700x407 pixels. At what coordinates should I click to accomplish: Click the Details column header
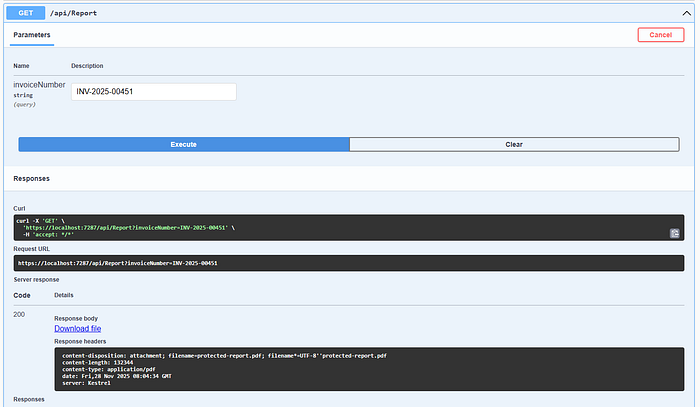click(x=64, y=295)
